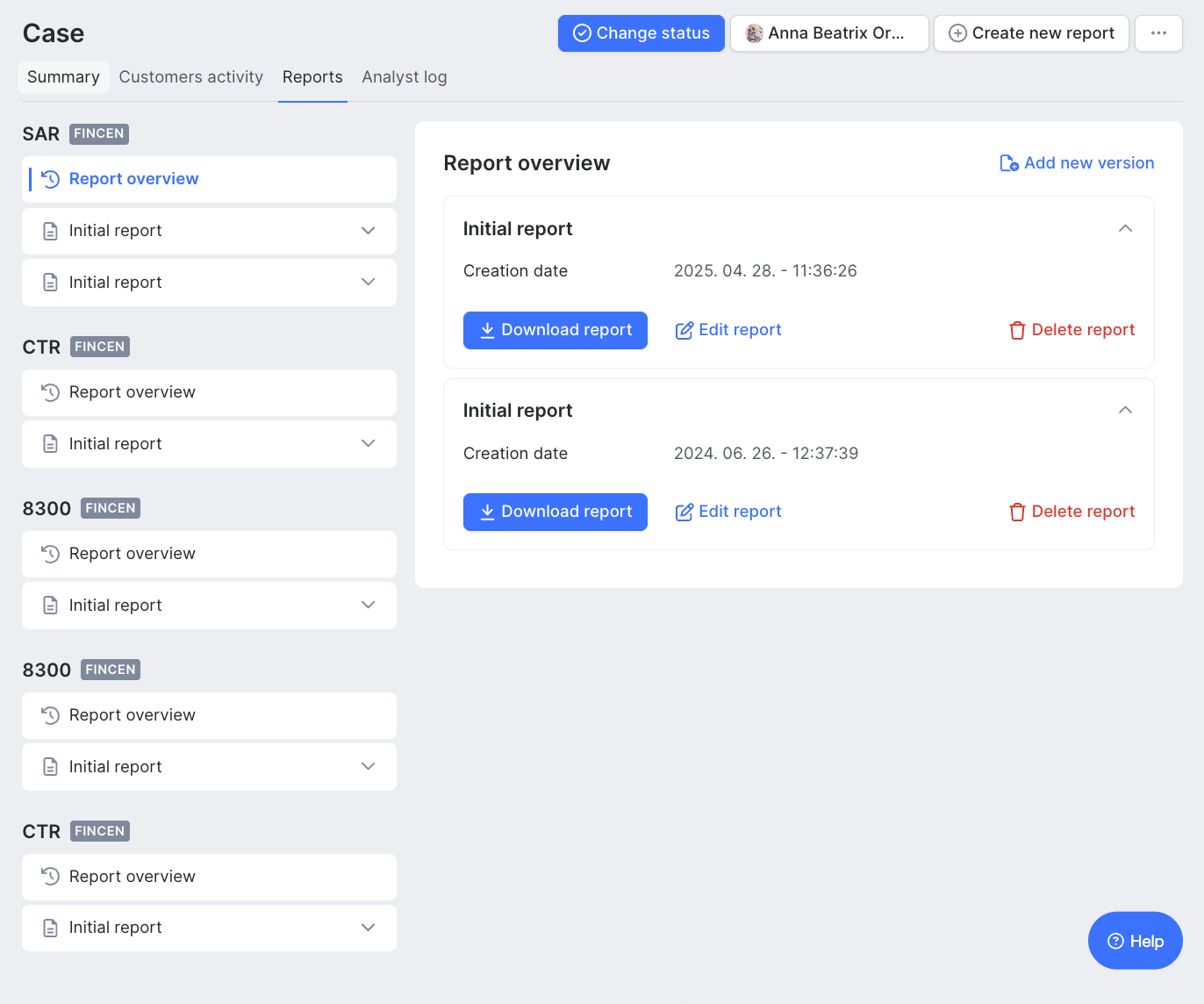Open the three-dot more options menu

(x=1158, y=33)
